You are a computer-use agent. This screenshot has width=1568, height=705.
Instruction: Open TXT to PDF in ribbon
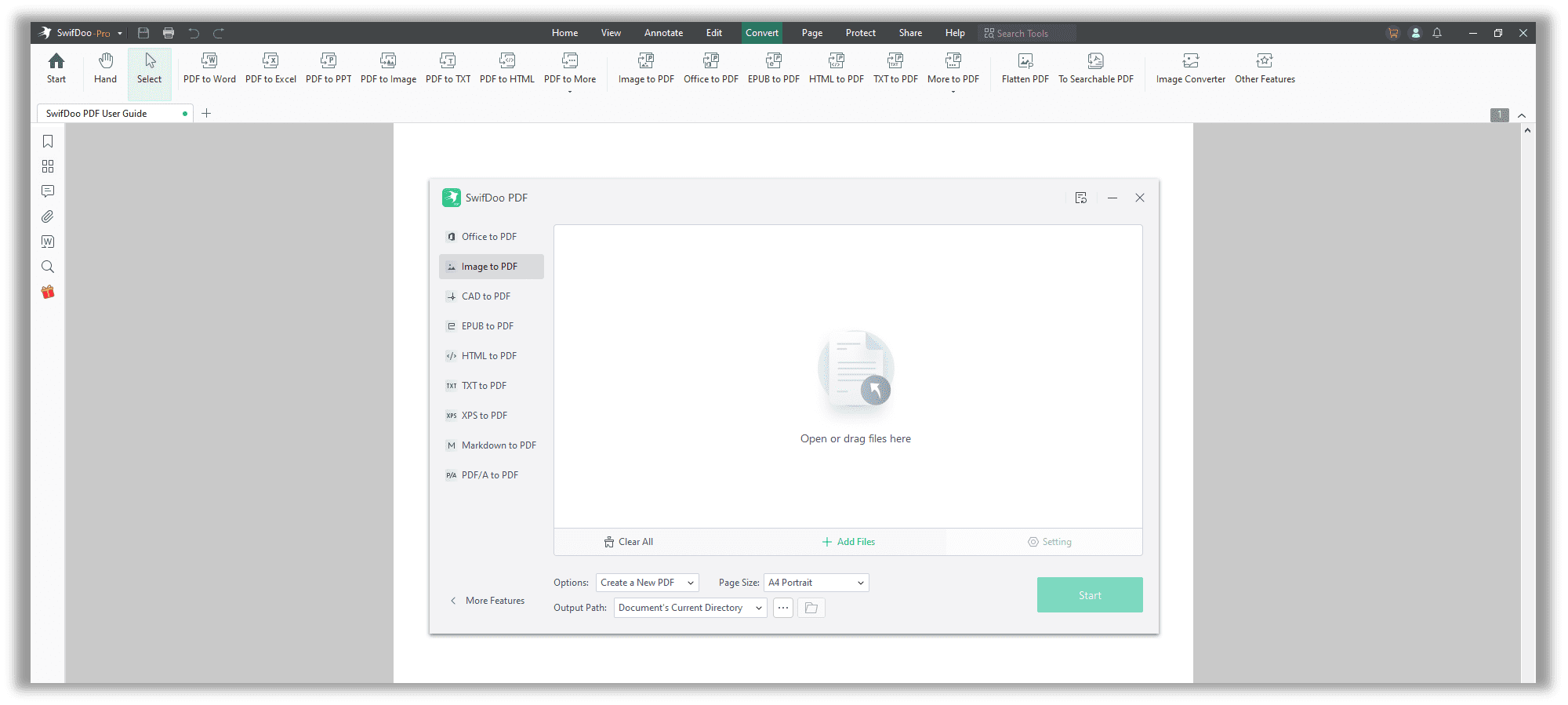coord(895,68)
